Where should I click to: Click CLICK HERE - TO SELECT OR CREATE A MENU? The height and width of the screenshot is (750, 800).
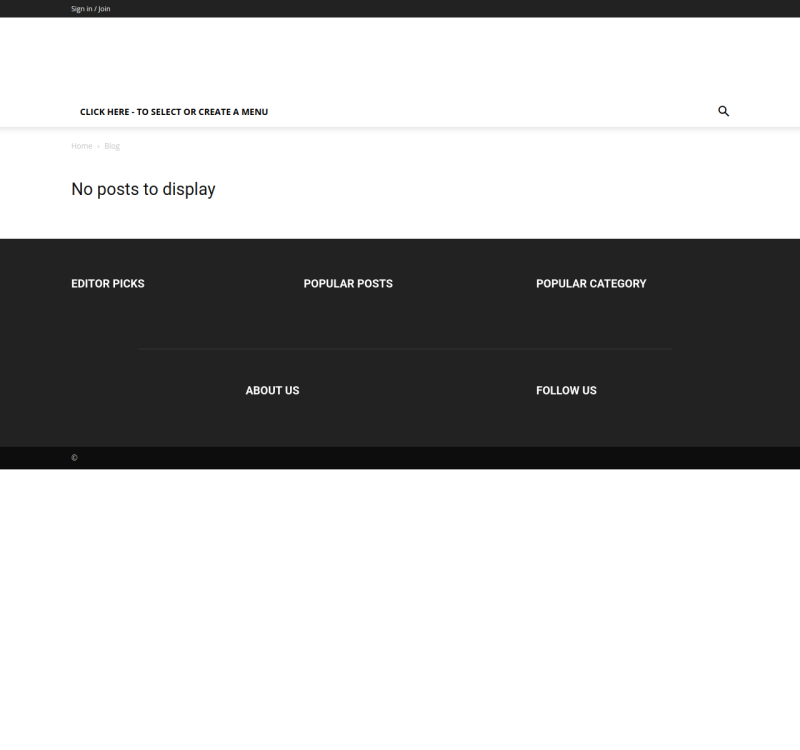[x=175, y=111]
